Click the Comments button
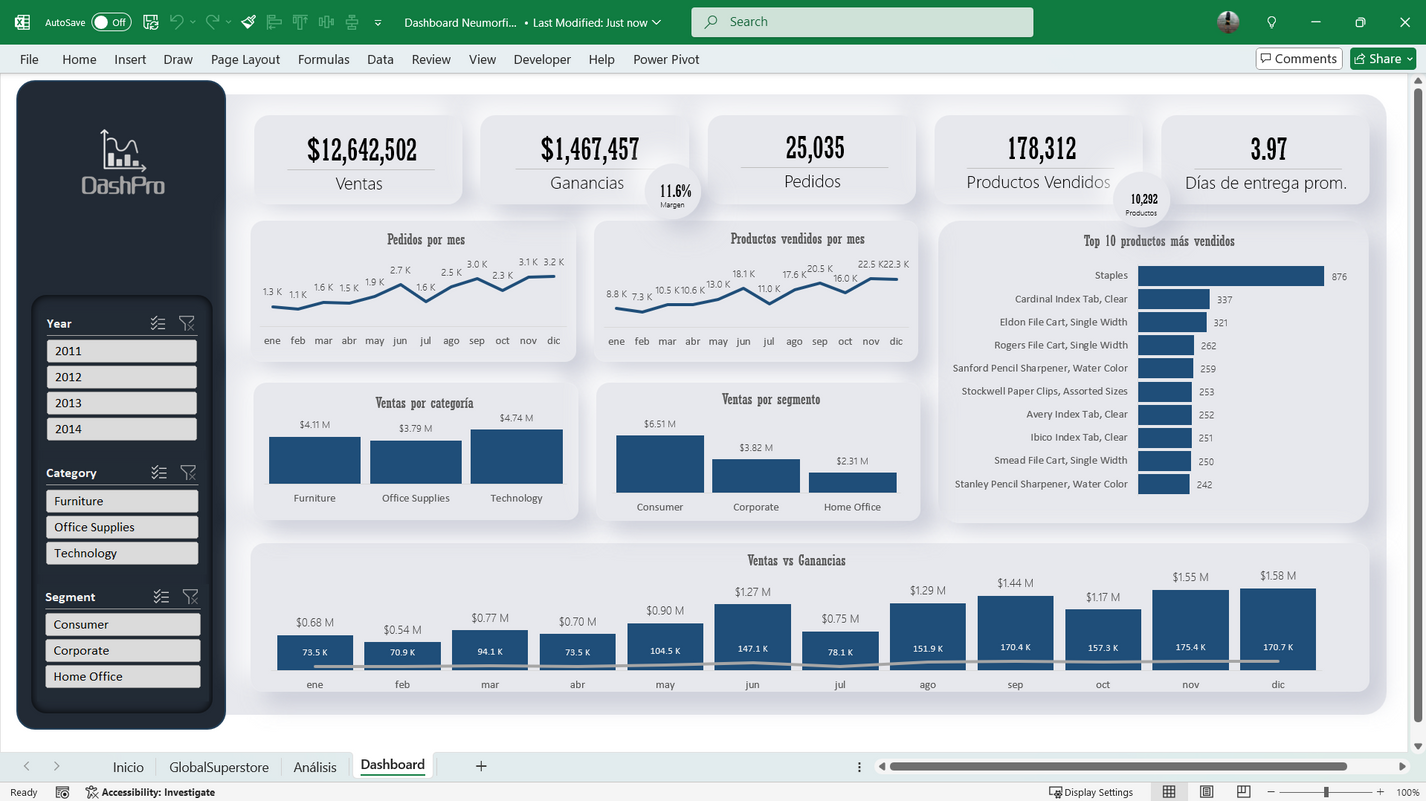The width and height of the screenshot is (1426, 801). click(x=1298, y=58)
